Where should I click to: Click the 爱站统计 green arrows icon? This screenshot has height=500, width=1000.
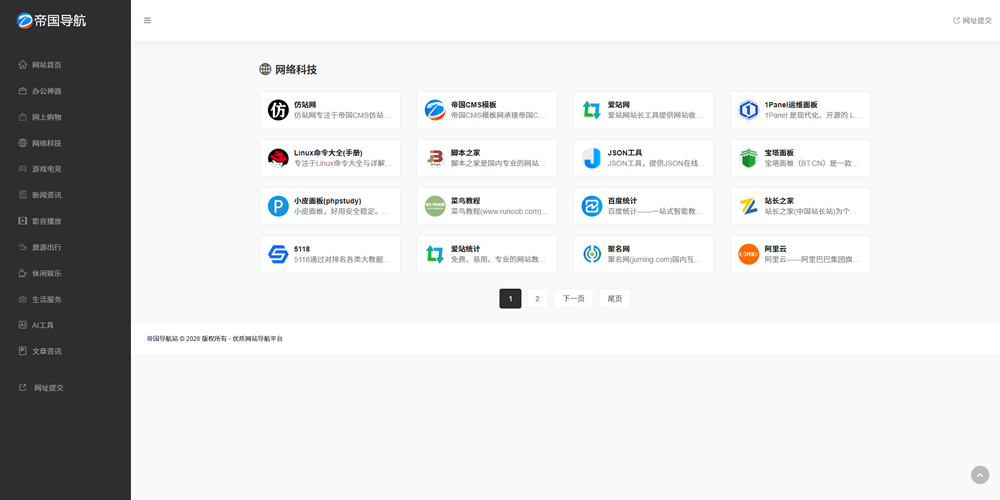pos(435,254)
